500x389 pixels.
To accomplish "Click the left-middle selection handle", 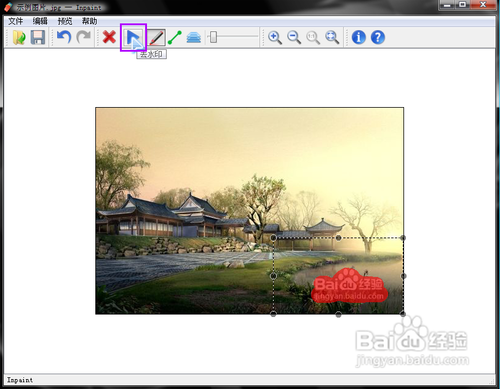I will tap(273, 276).
